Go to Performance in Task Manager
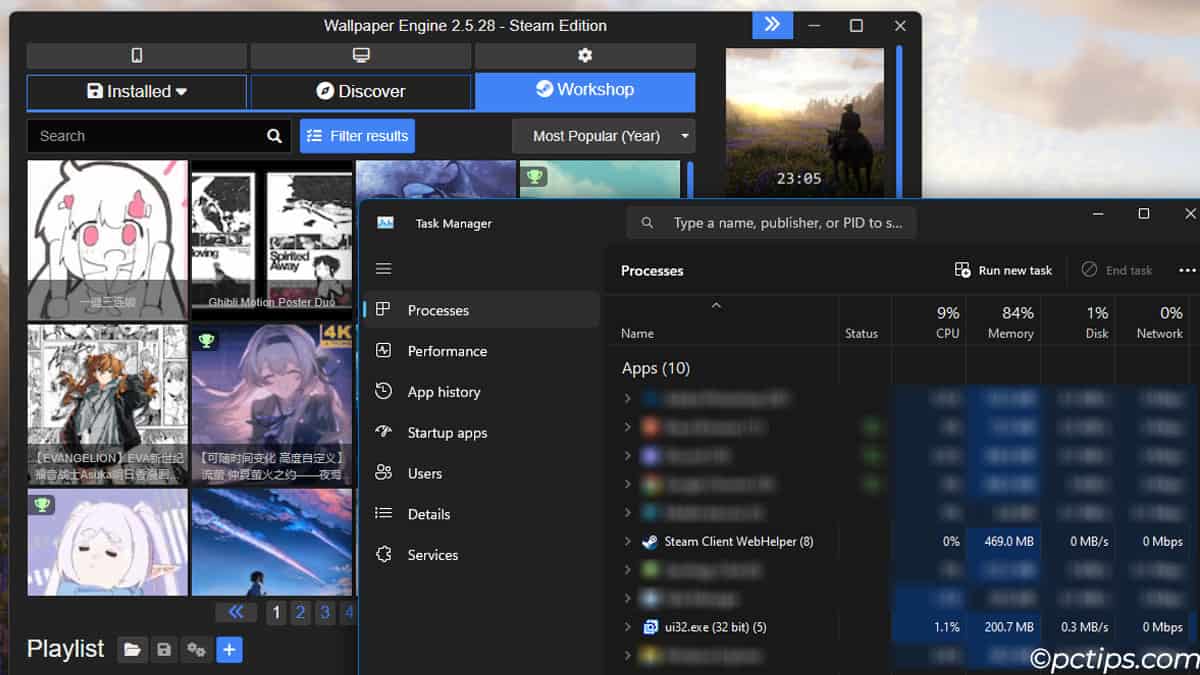Viewport: 1200px width, 675px height. [447, 351]
